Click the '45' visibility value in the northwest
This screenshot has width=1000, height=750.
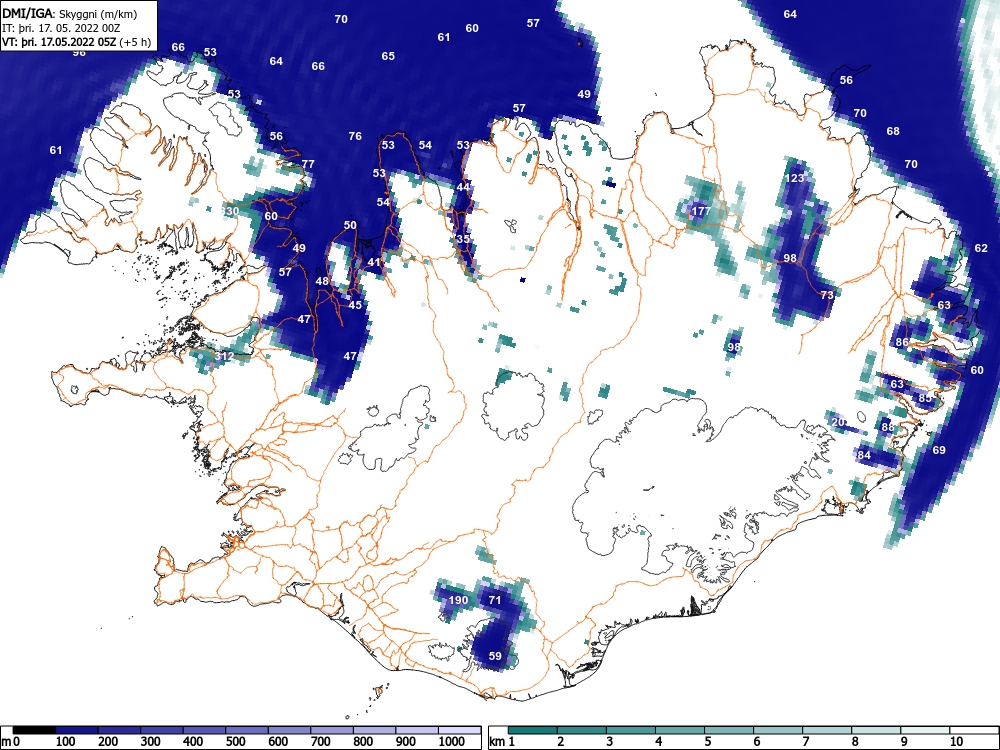click(355, 305)
